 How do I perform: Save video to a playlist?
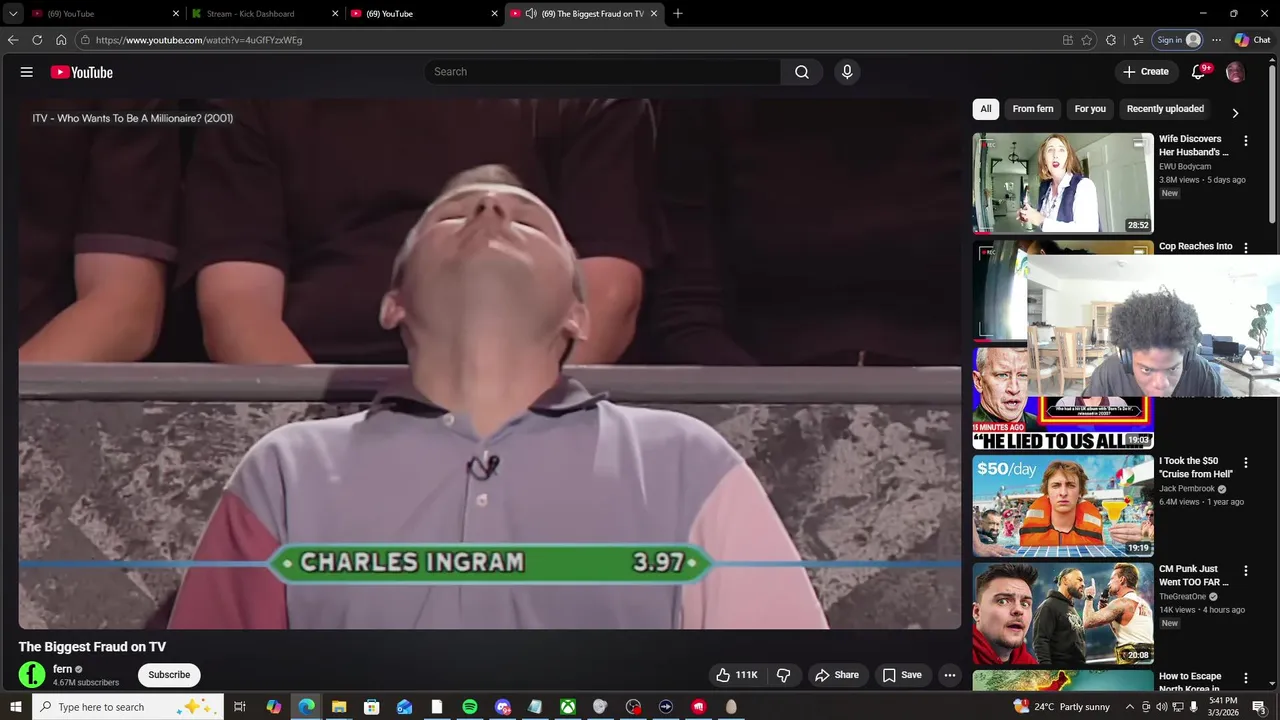coord(902,675)
